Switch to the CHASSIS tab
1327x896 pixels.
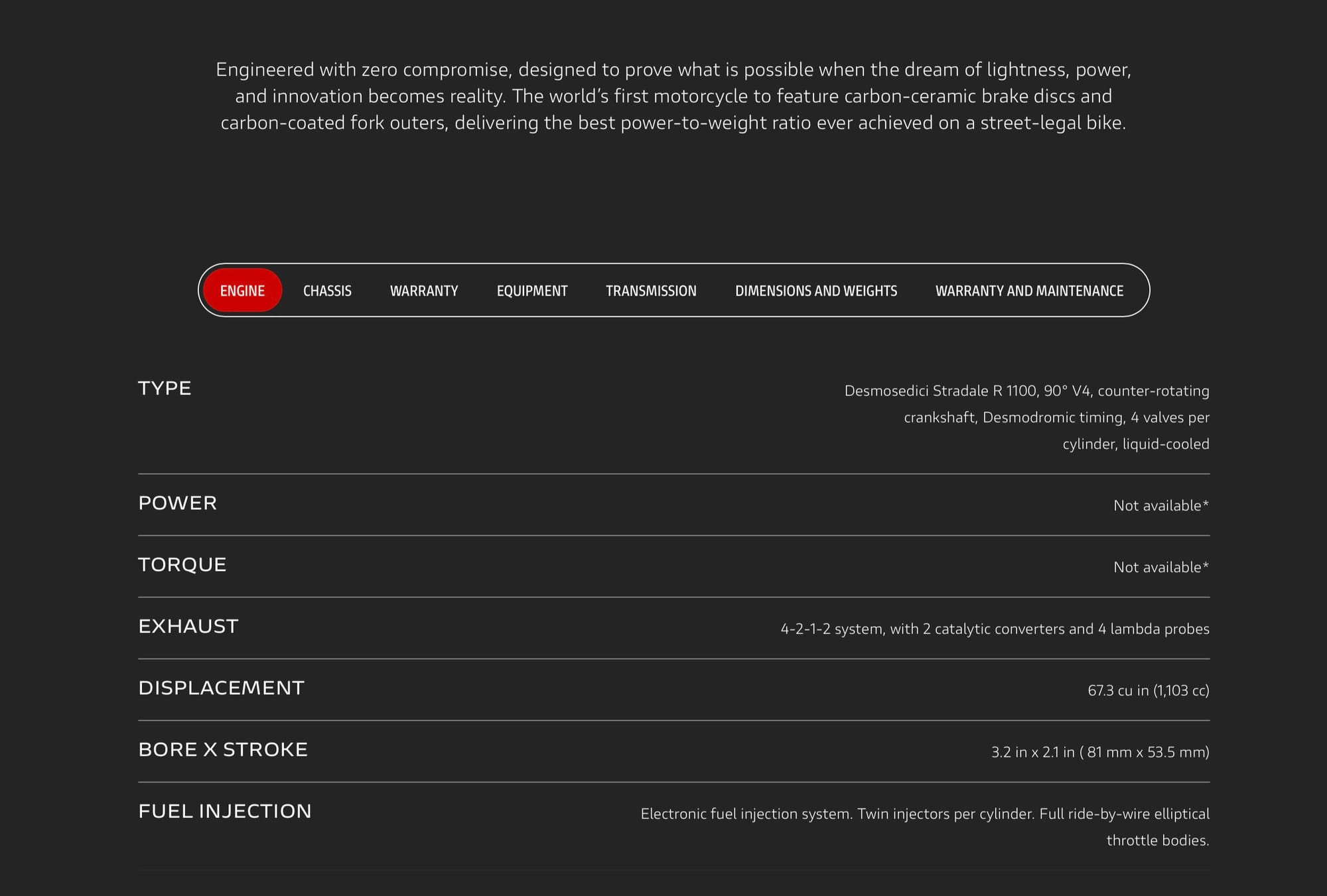point(327,290)
